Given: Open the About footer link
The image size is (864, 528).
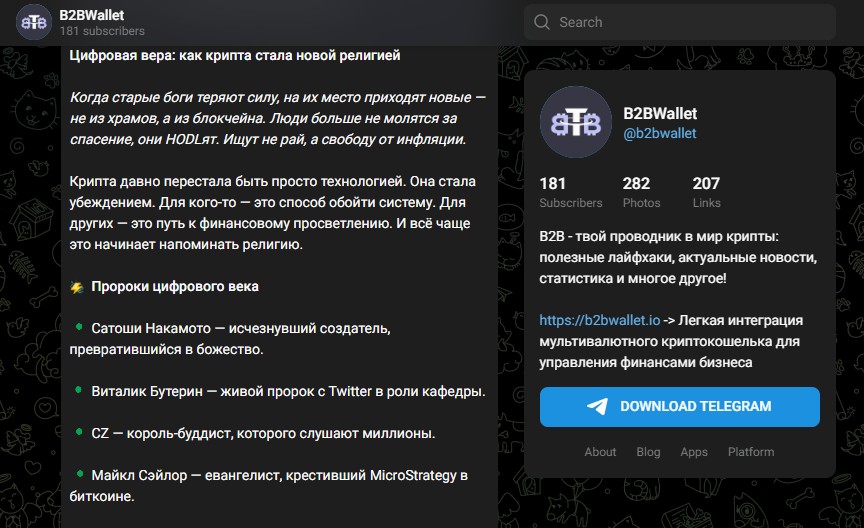Looking at the screenshot, I should (600, 452).
